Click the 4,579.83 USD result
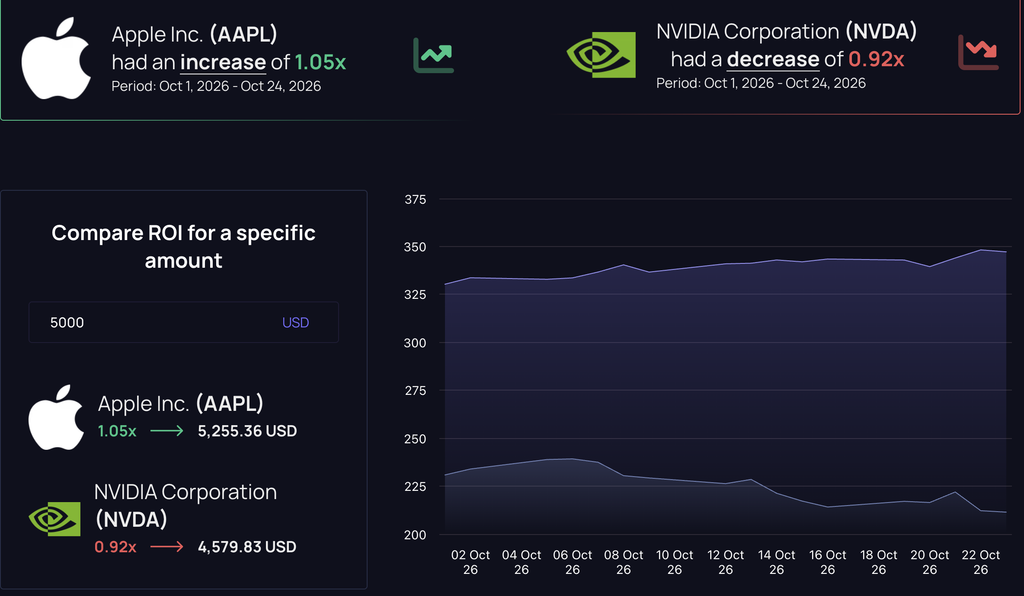 (x=247, y=546)
